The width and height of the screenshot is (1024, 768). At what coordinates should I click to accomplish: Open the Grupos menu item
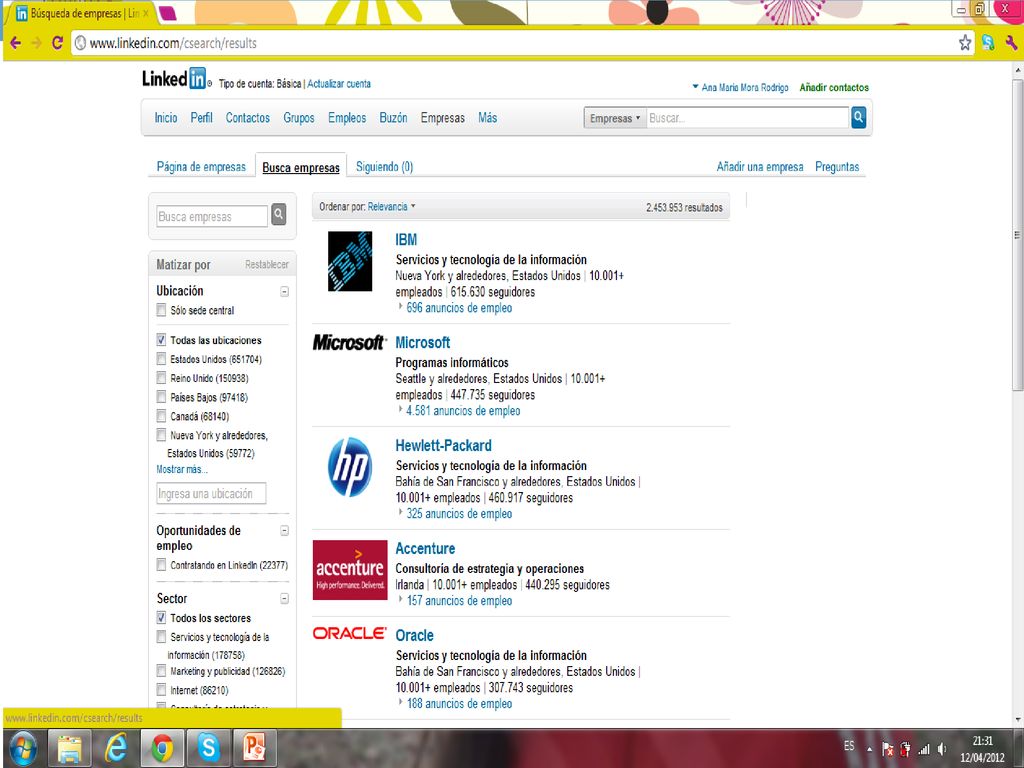click(x=298, y=118)
